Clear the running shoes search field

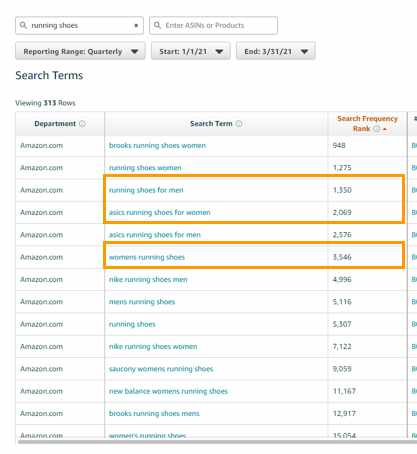click(x=136, y=26)
